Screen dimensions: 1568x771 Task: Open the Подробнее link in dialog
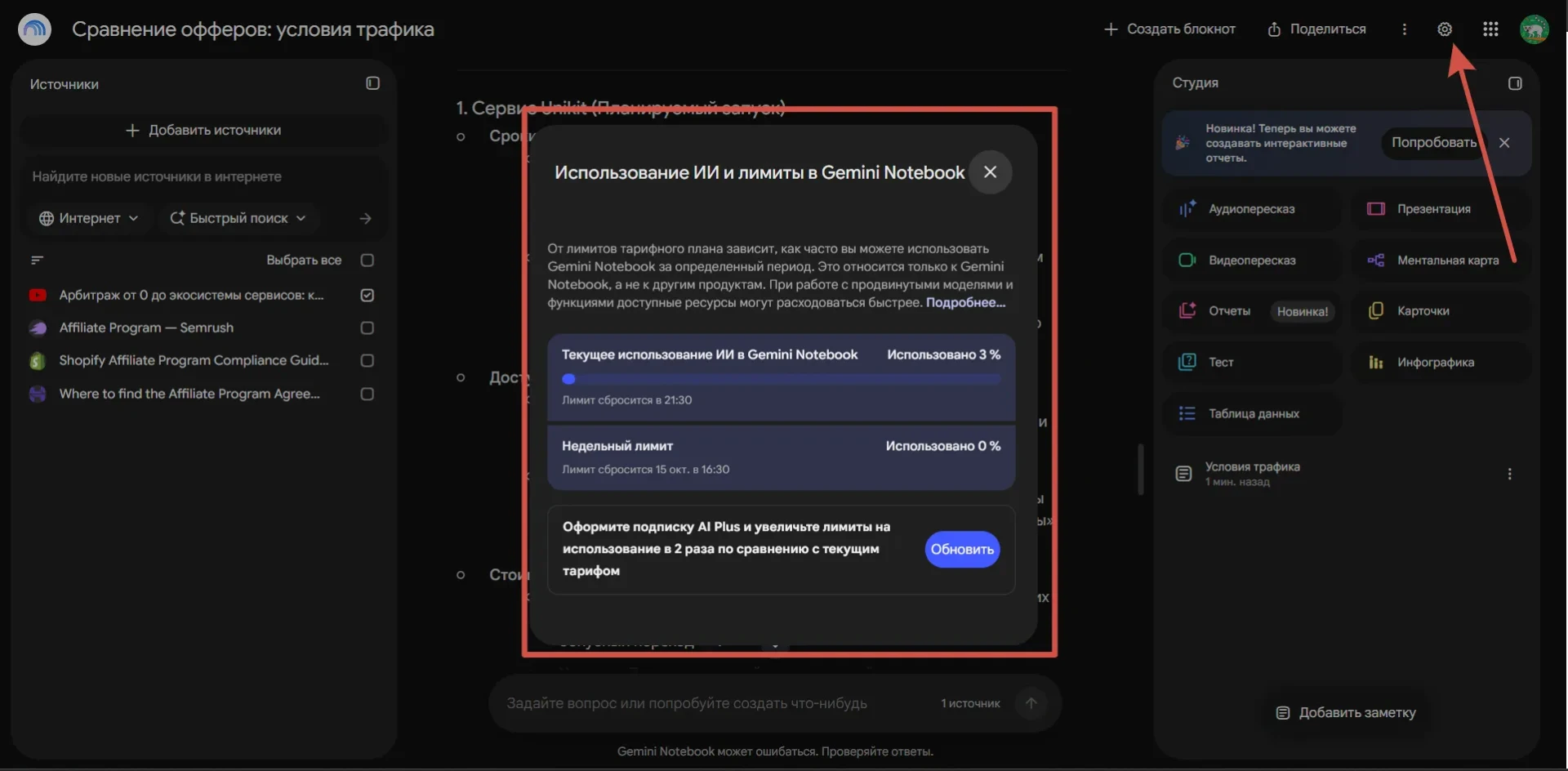pos(965,302)
